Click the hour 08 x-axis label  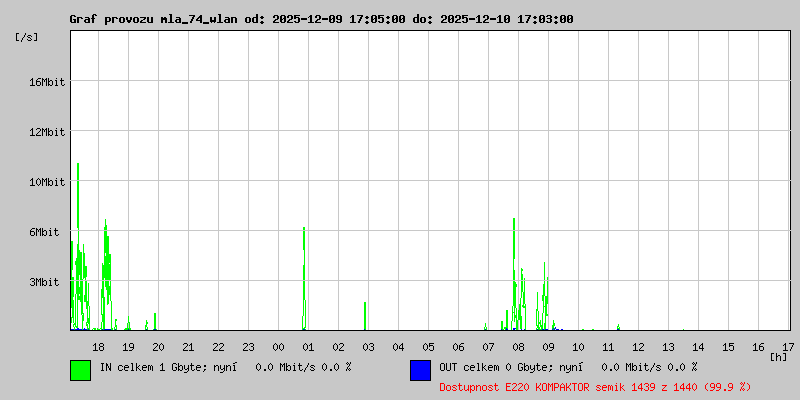(x=518, y=347)
